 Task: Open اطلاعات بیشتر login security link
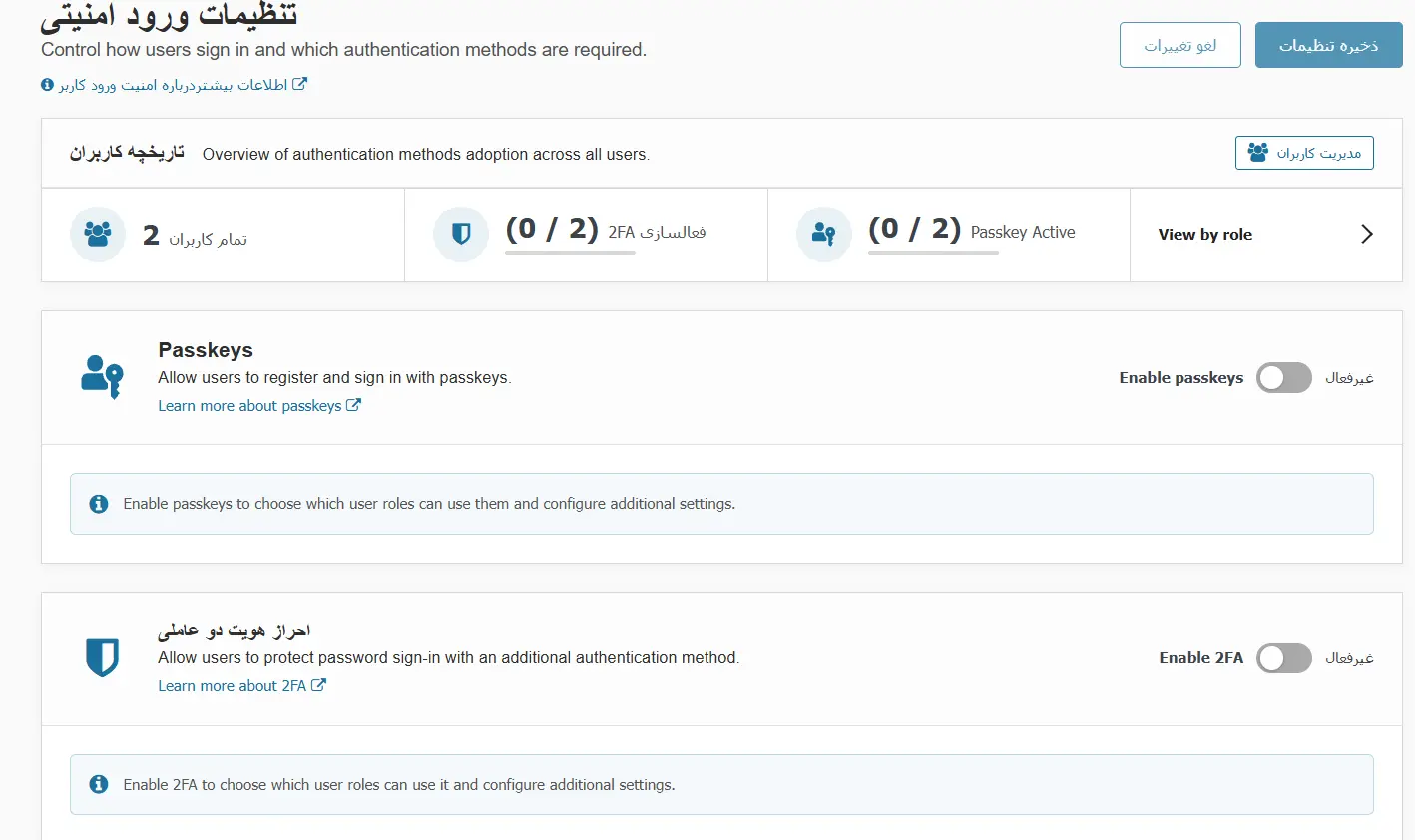(x=174, y=85)
